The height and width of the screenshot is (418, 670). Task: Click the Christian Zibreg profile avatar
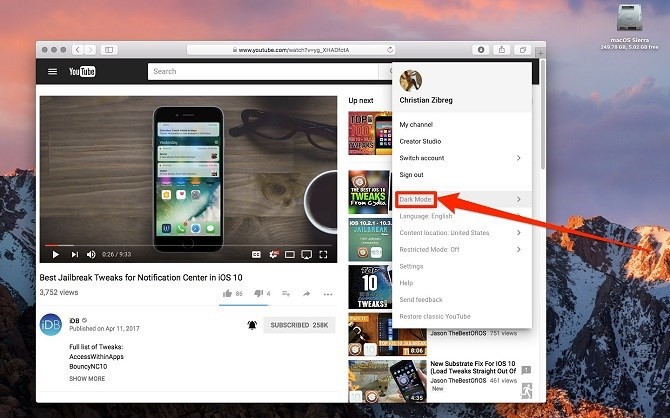[x=411, y=81]
